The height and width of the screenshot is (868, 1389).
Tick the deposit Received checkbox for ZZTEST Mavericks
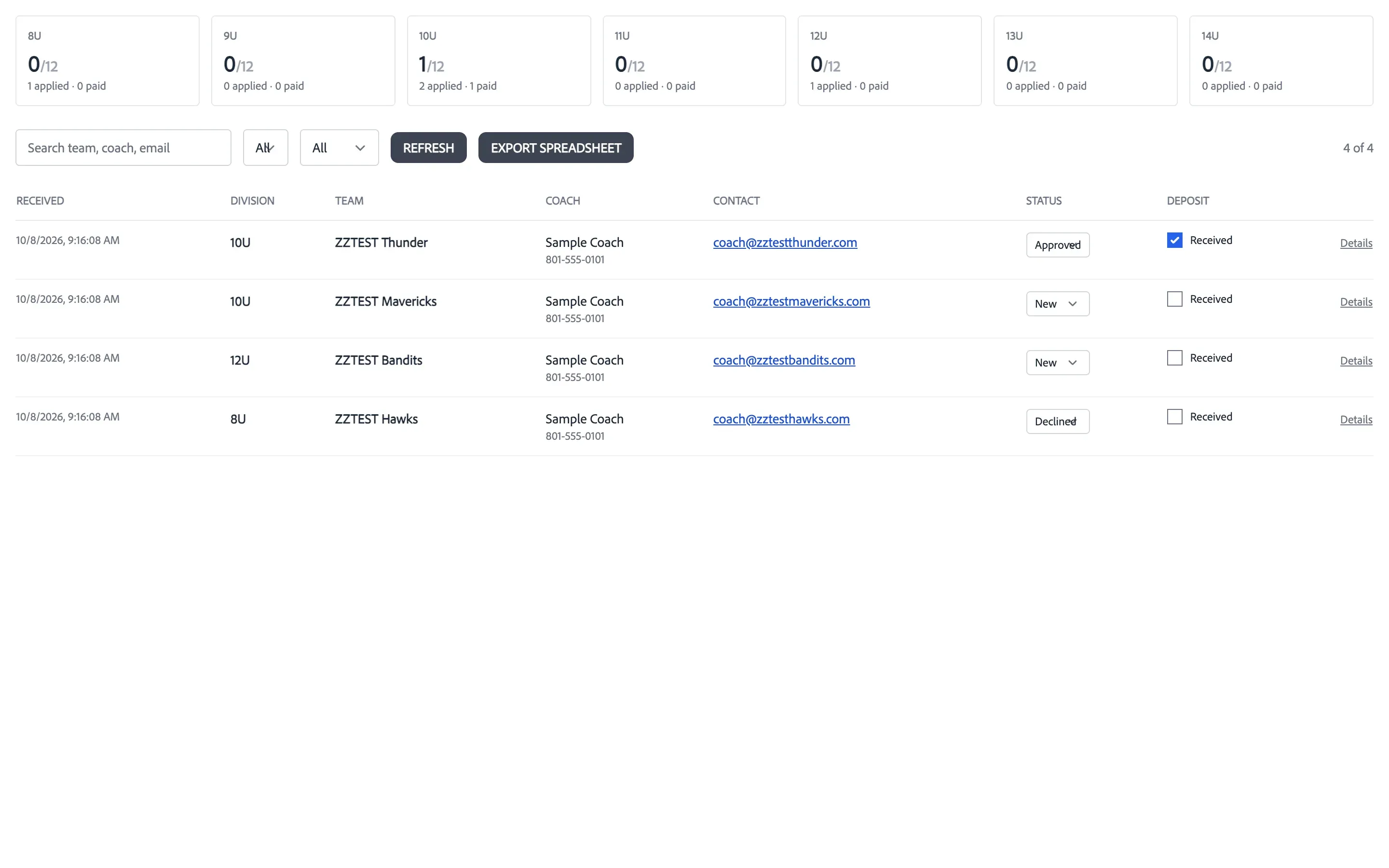[x=1174, y=299]
